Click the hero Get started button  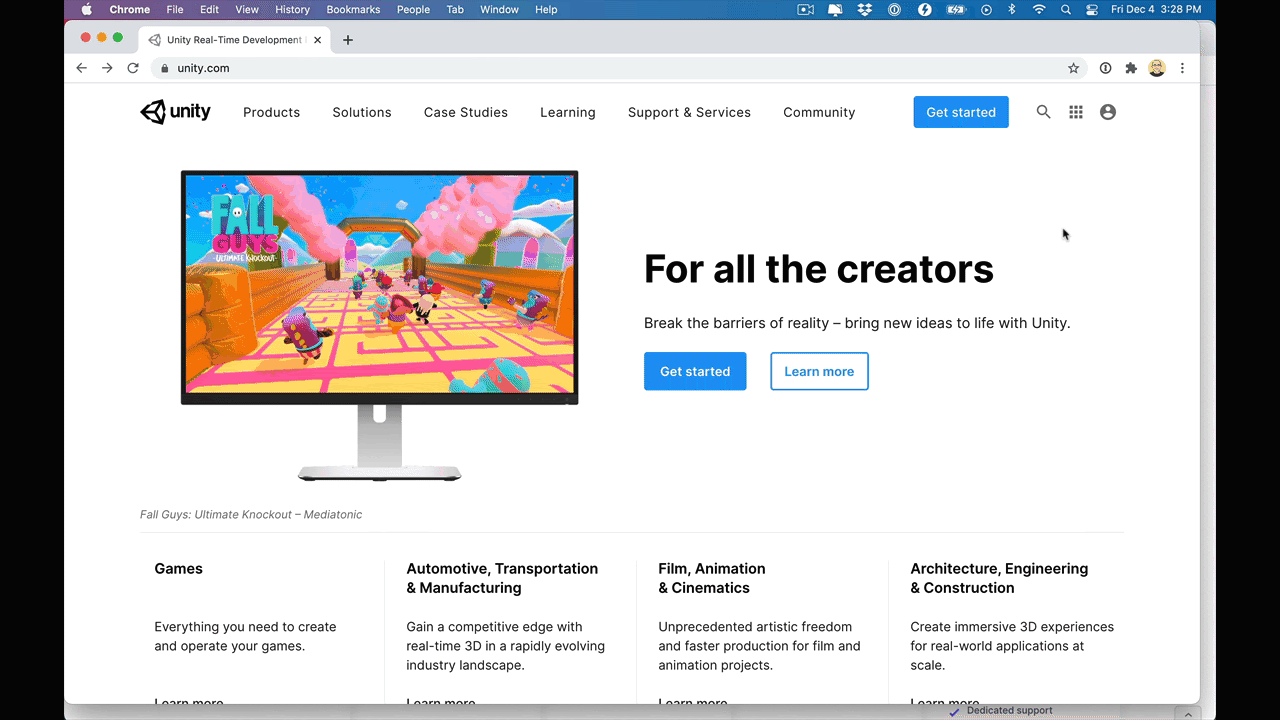click(x=695, y=371)
